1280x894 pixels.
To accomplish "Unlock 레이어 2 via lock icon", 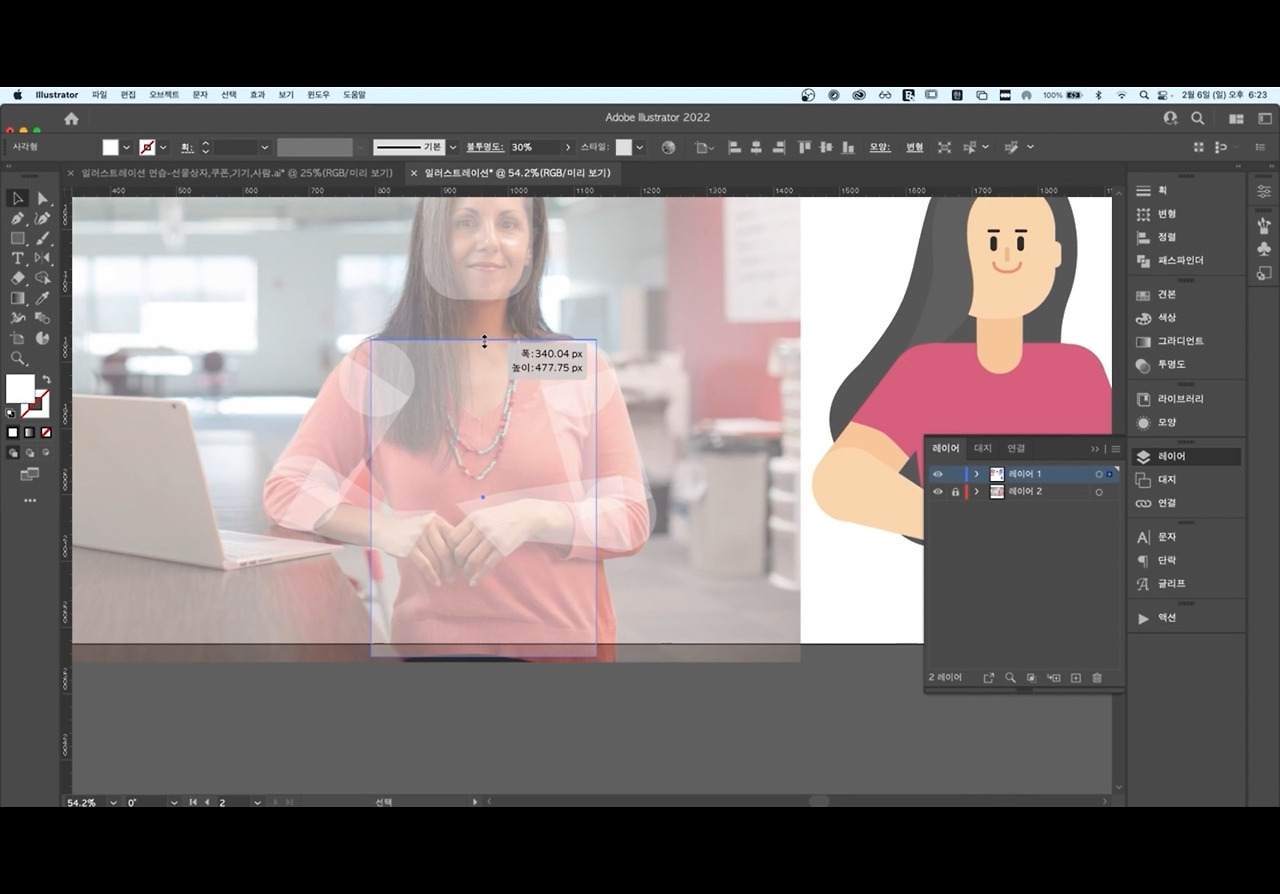I will (955, 492).
